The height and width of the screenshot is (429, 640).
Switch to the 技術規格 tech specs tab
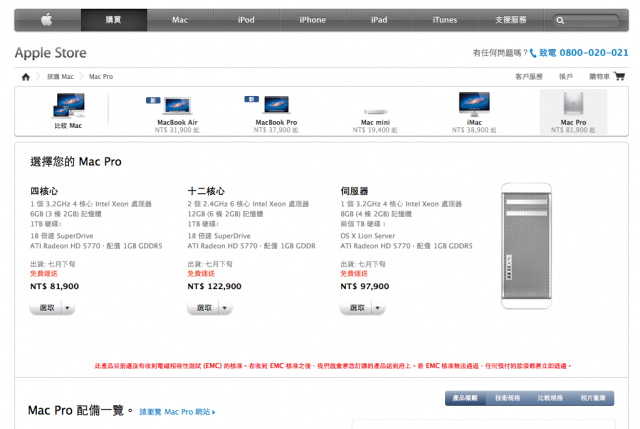pyautogui.click(x=507, y=398)
